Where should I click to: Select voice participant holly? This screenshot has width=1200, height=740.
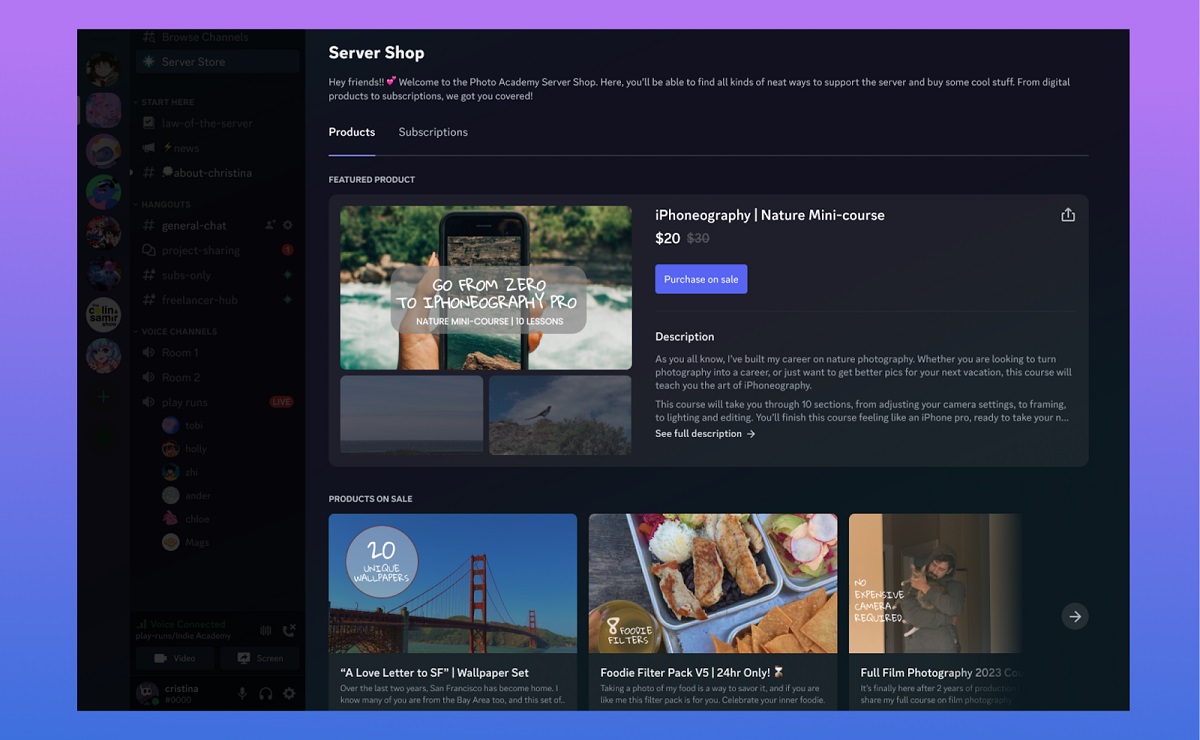(x=184, y=449)
